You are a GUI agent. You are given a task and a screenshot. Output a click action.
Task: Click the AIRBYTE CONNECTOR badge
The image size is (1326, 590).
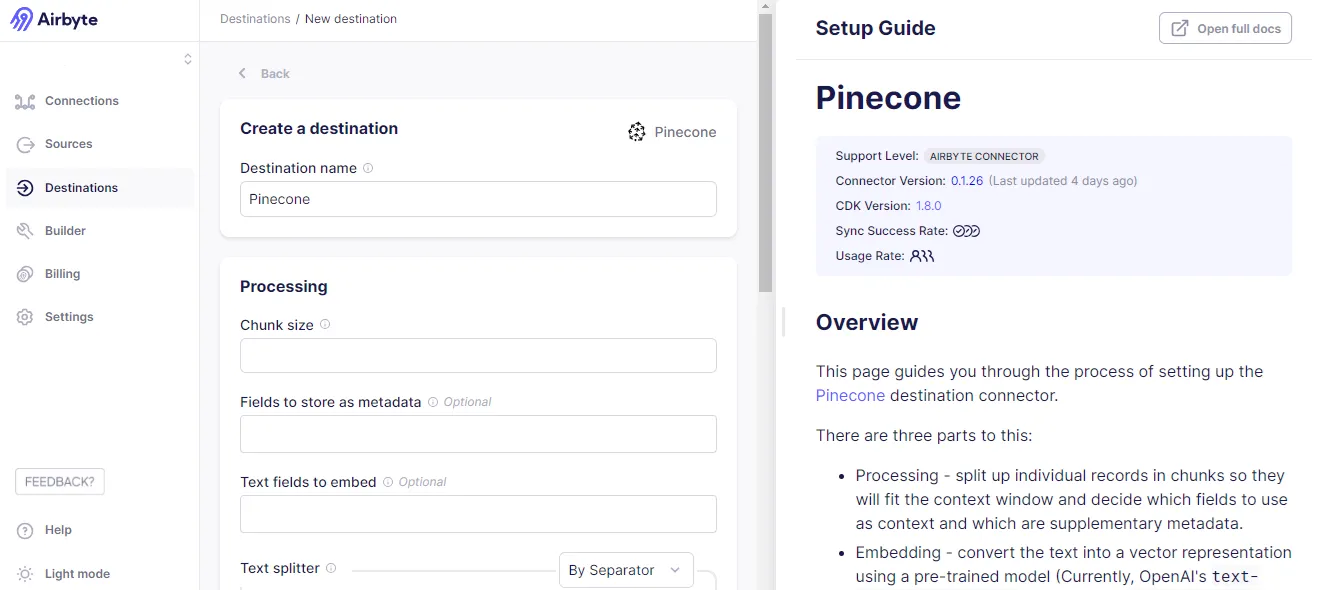click(984, 156)
